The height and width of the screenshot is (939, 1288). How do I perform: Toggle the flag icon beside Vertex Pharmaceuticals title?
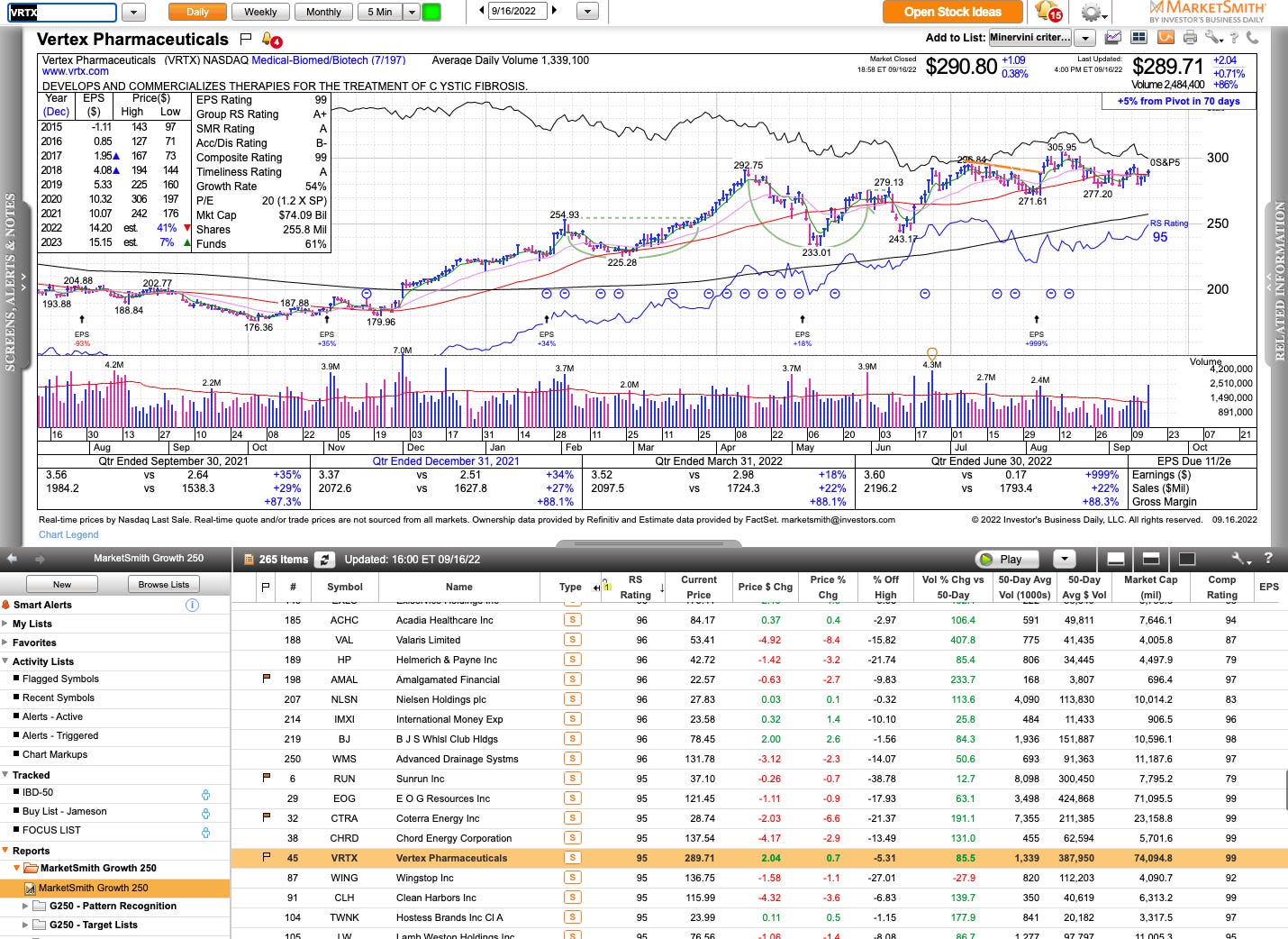[245, 40]
